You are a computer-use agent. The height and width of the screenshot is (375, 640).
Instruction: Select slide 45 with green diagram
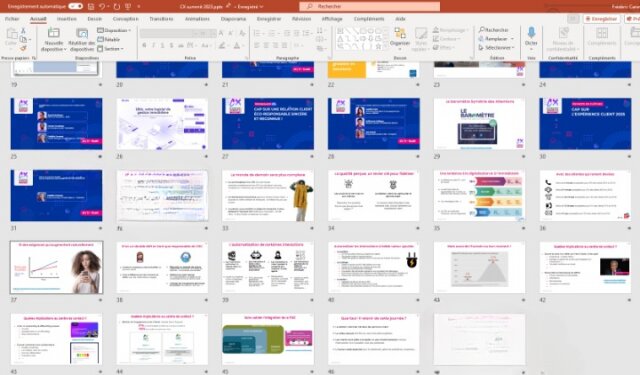268,339
